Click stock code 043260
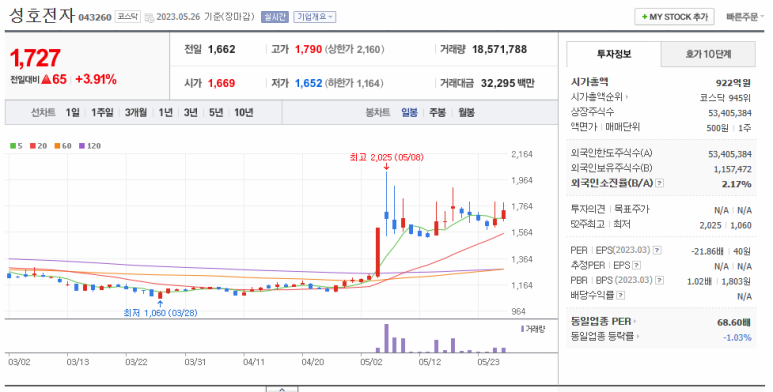 click(95, 18)
